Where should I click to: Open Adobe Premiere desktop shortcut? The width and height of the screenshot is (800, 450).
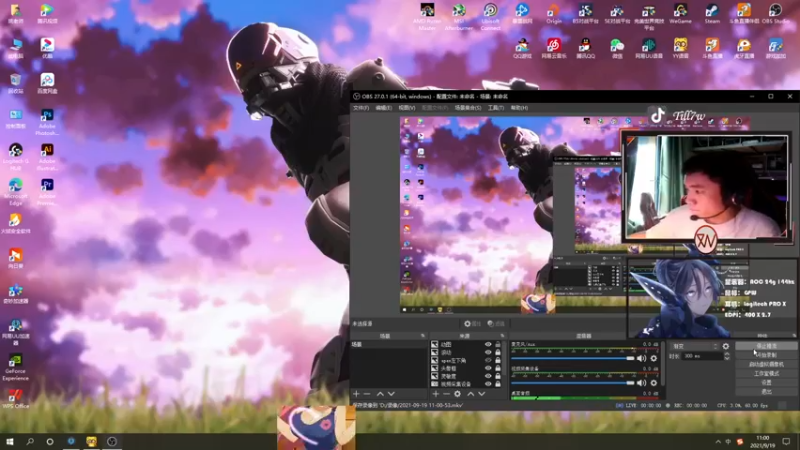coord(47,192)
